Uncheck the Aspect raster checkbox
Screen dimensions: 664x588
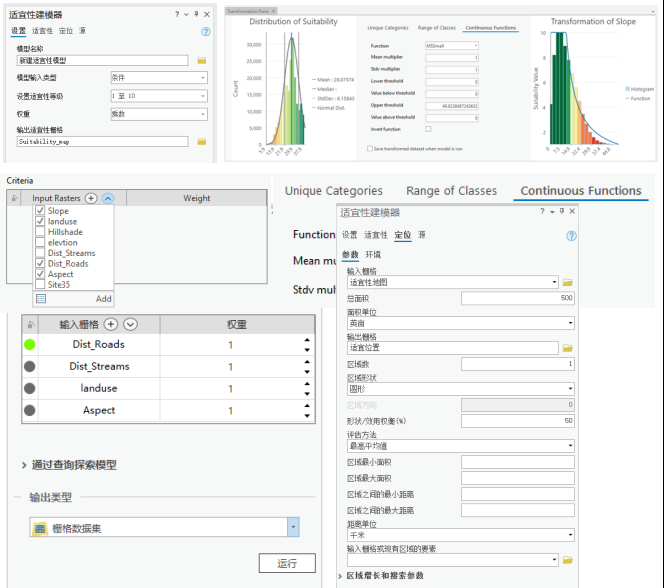pyautogui.click(x=40, y=274)
